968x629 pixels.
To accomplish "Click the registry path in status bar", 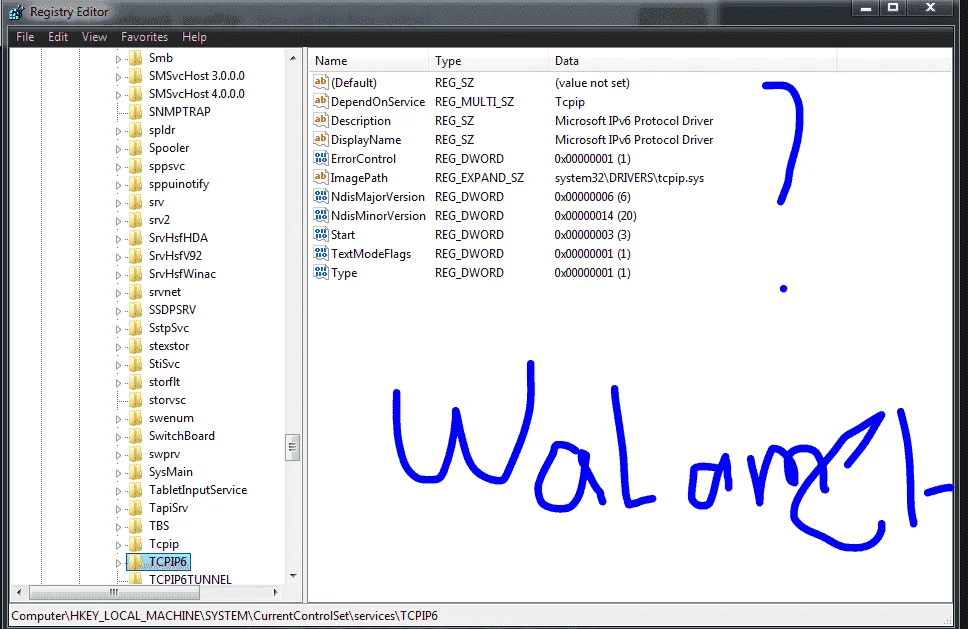I will (224, 616).
